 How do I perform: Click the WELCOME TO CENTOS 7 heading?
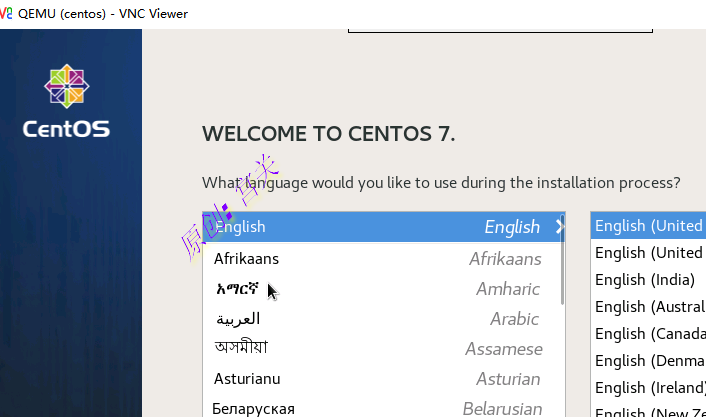pyautogui.click(x=328, y=134)
